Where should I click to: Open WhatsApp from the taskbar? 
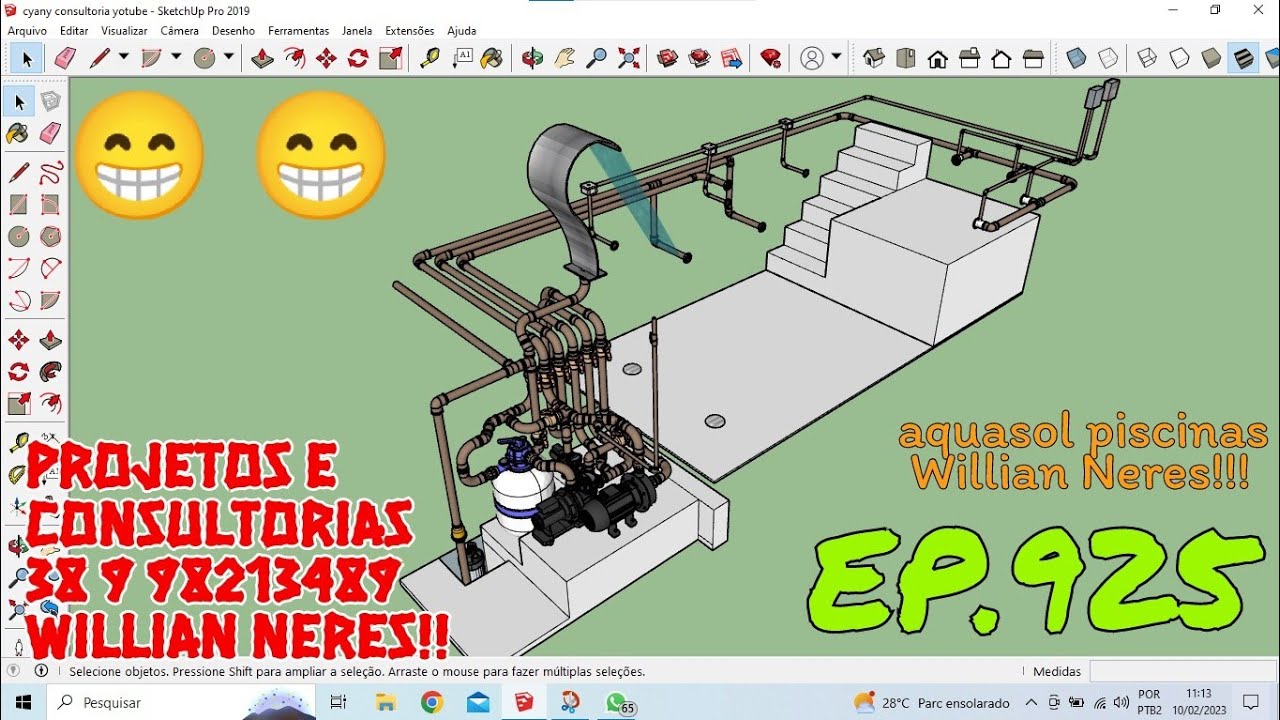click(x=618, y=703)
